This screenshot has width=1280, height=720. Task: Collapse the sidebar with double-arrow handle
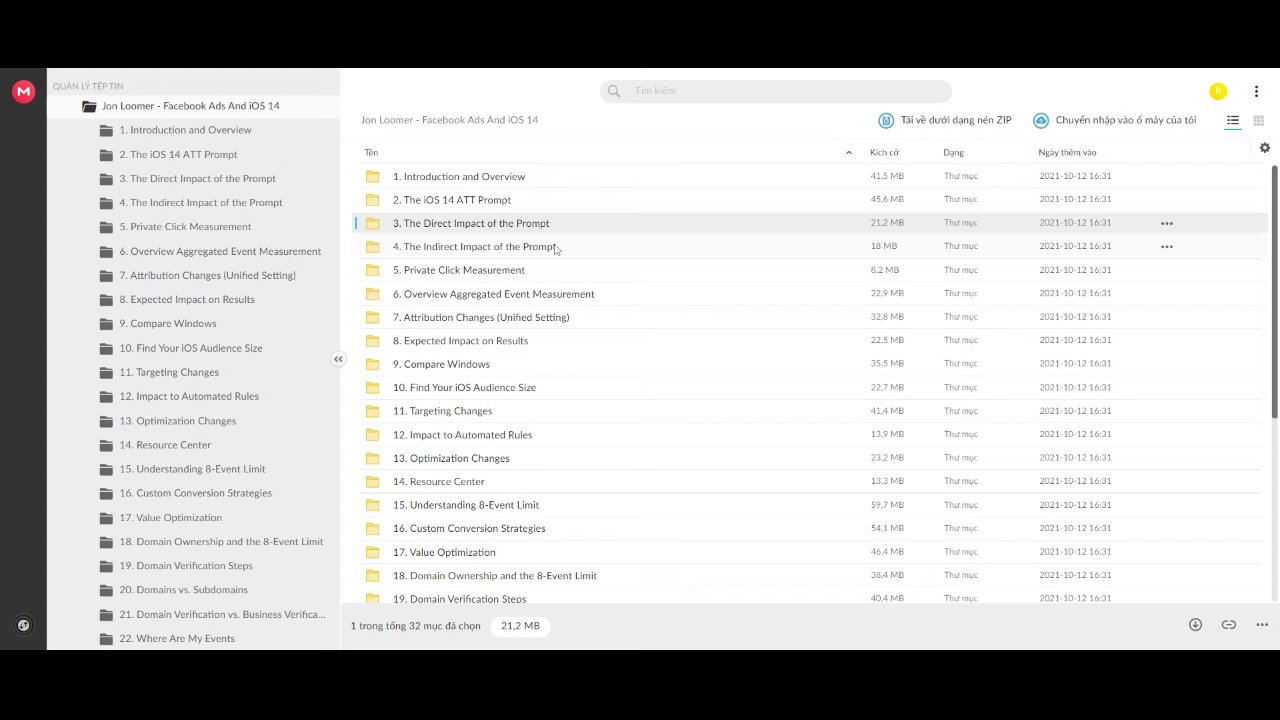[x=338, y=359]
